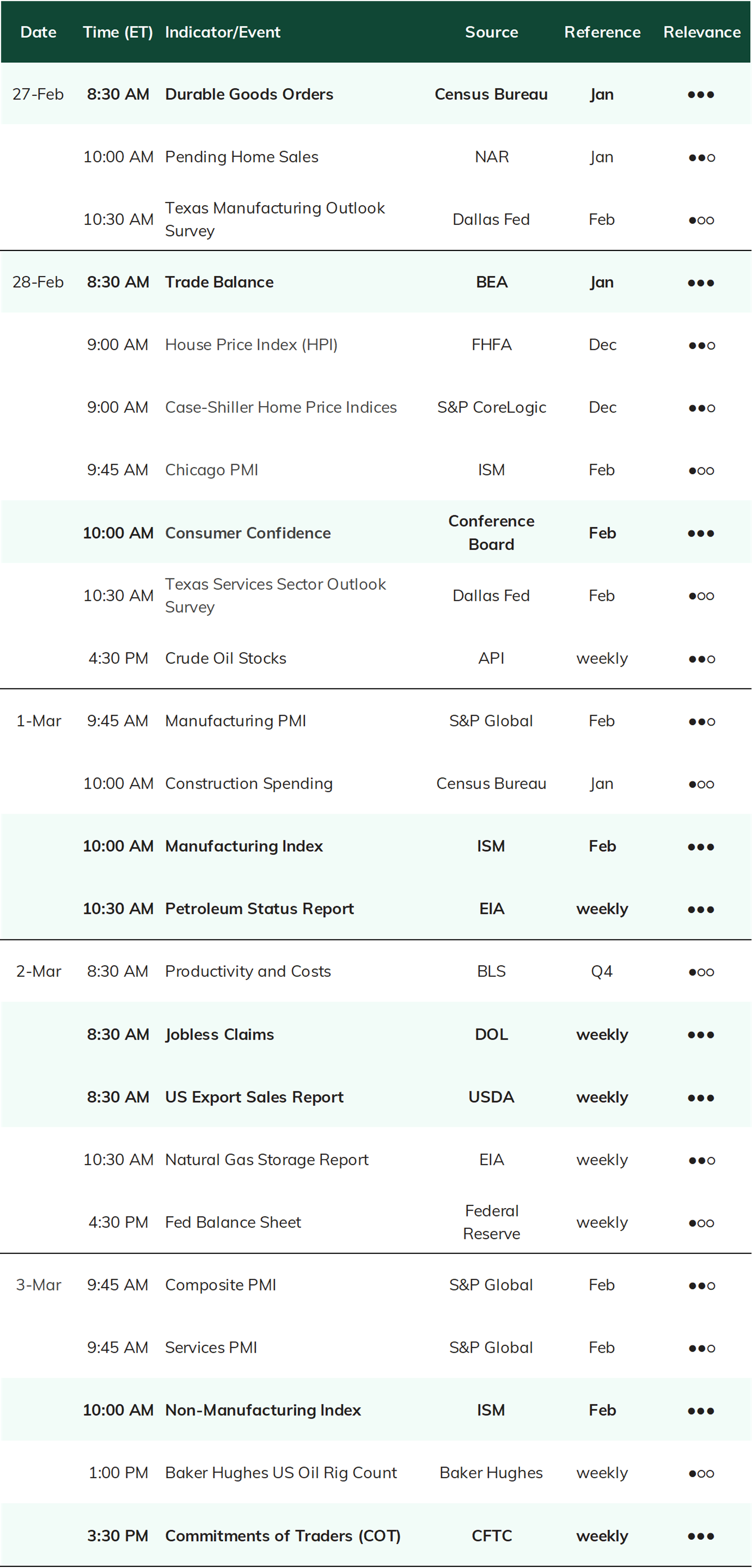
Task: Click the Indicator/Event column header
Action: (223, 32)
